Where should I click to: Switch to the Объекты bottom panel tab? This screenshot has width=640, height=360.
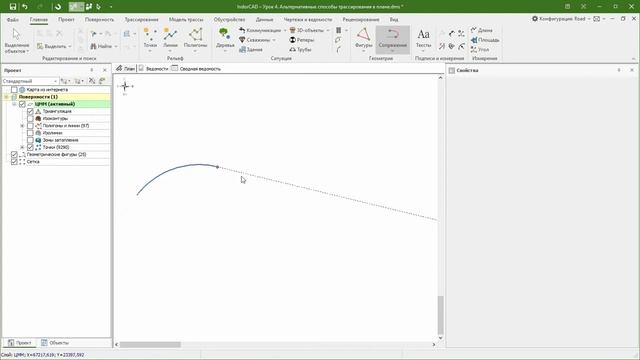pyautogui.click(x=56, y=343)
